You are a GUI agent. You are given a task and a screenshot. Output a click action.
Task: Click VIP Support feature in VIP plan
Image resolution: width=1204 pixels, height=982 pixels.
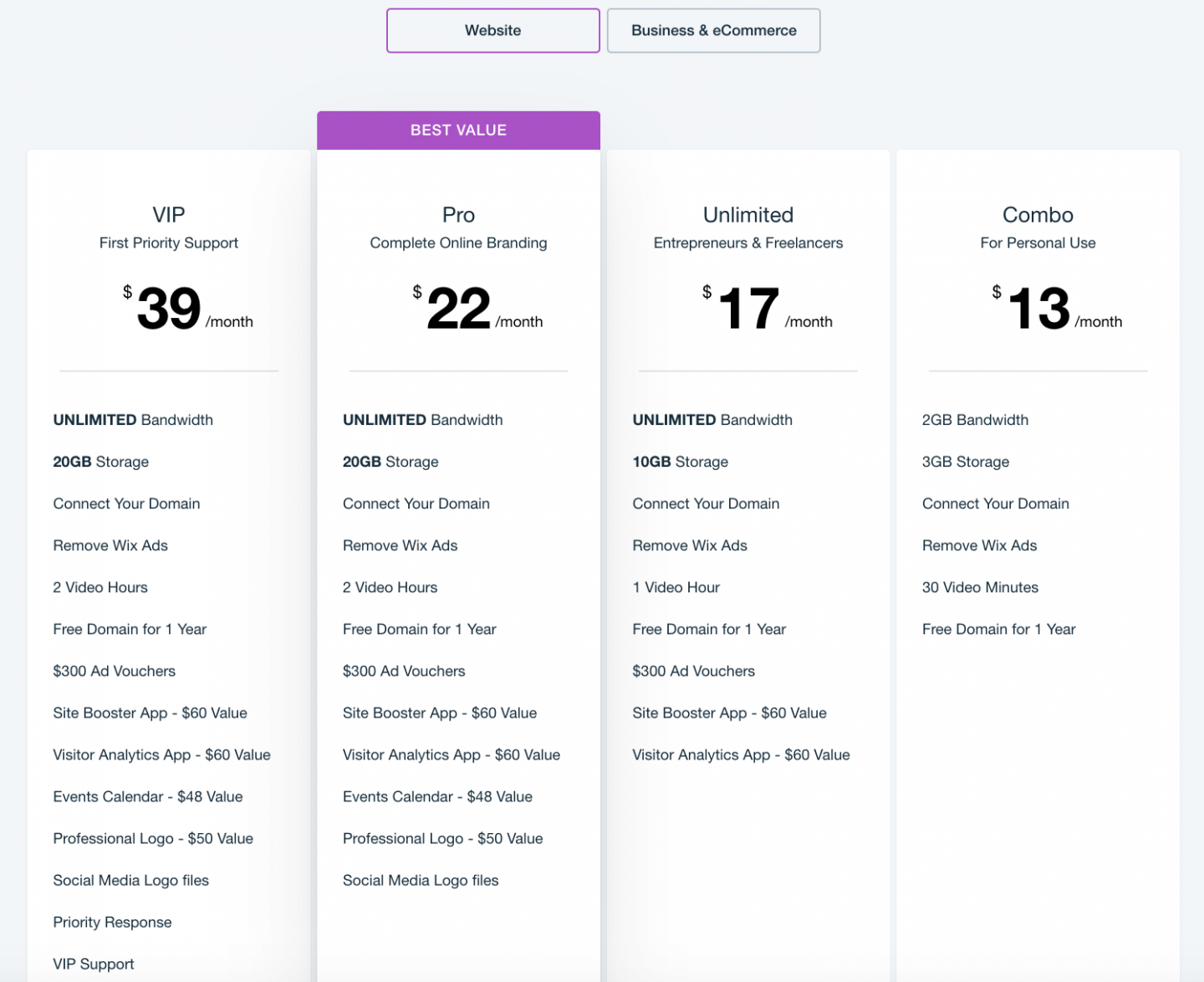click(94, 964)
